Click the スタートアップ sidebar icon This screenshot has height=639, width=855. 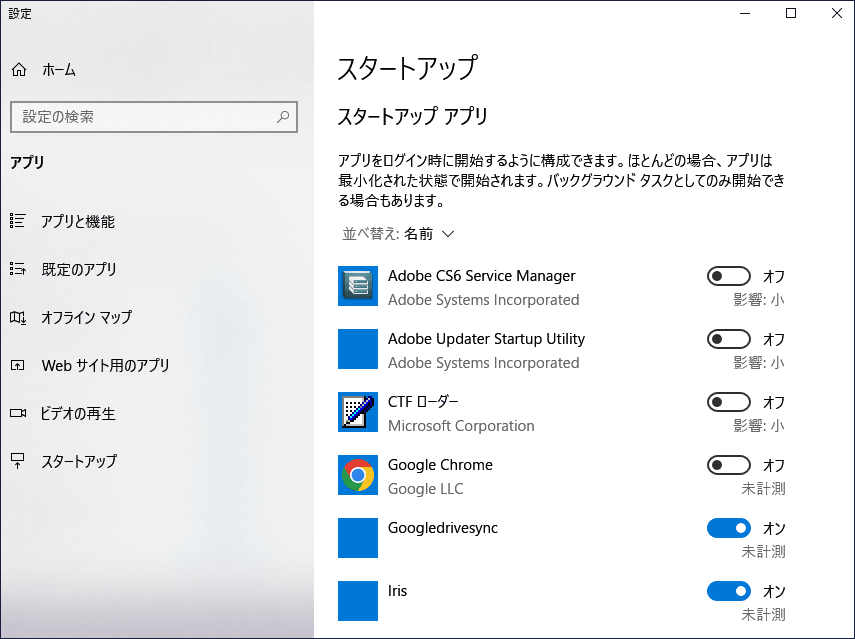coord(18,462)
